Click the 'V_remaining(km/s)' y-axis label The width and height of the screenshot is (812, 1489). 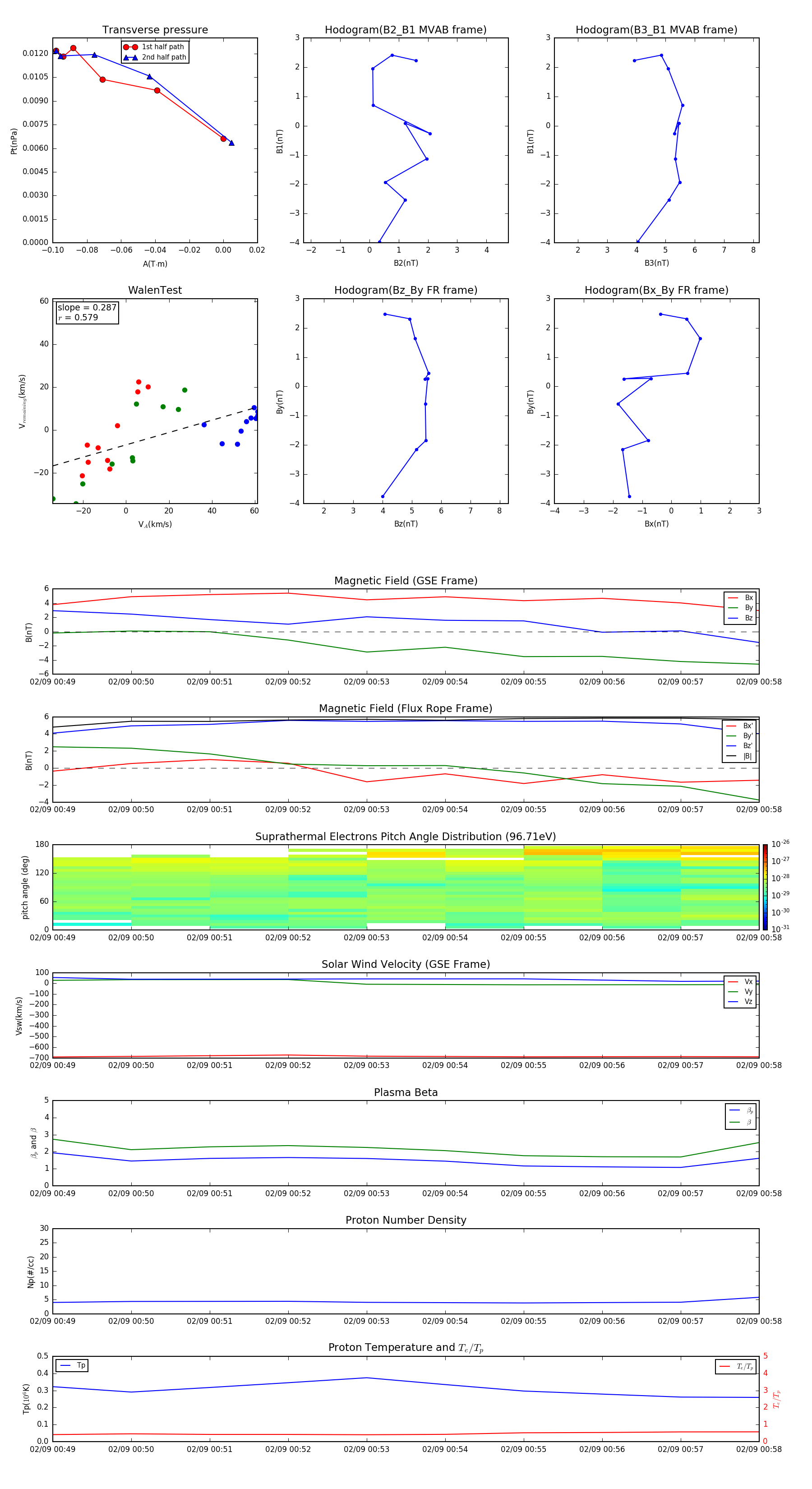22,401
